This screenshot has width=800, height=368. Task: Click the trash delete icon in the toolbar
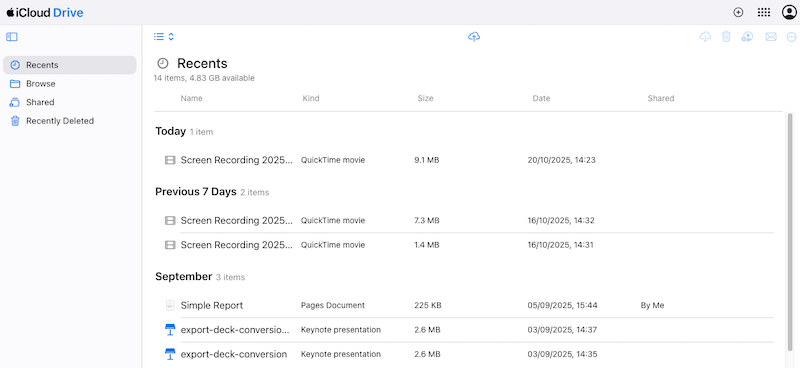[726, 37]
